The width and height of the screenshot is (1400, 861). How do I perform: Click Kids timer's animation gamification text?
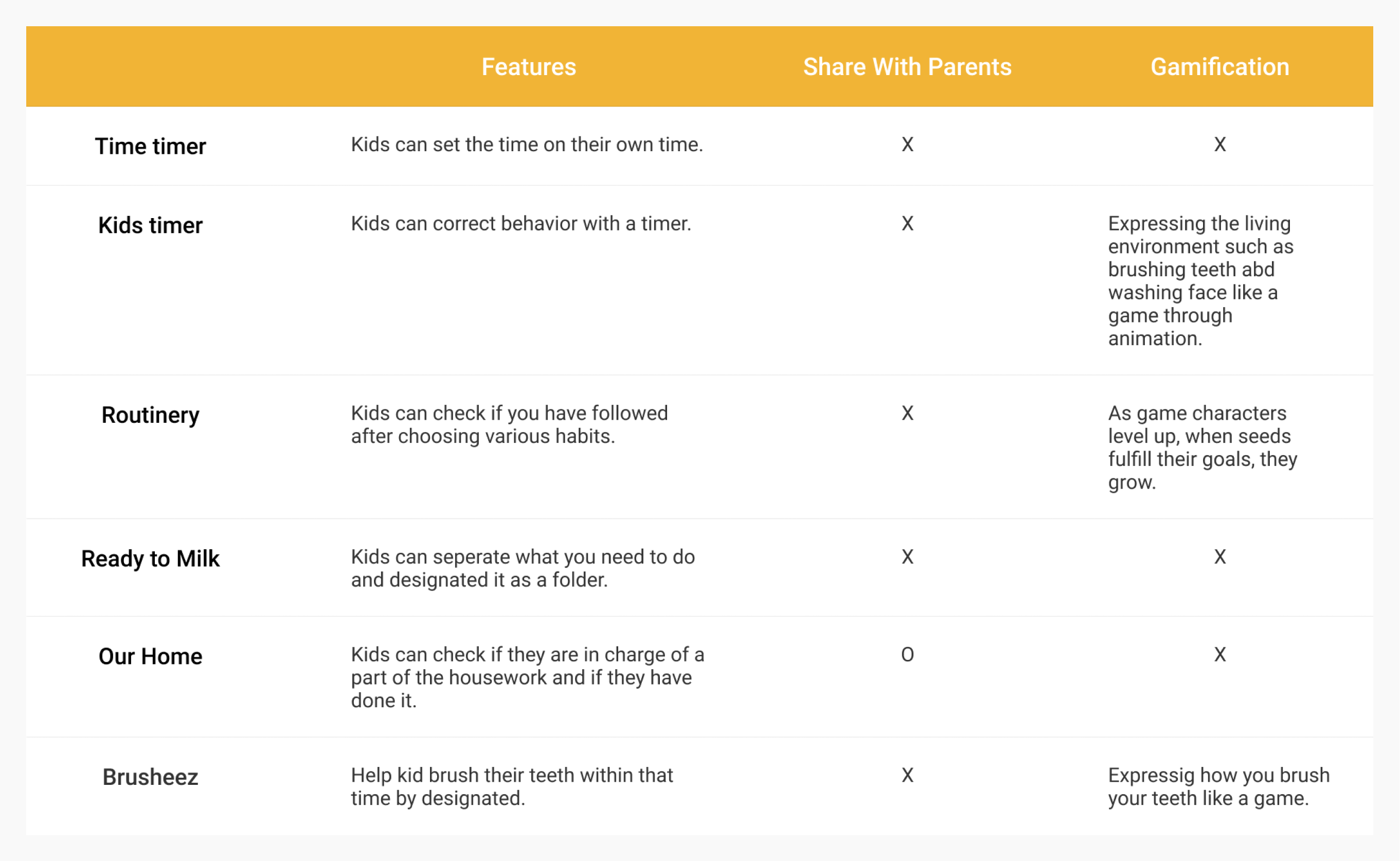[x=1200, y=281]
